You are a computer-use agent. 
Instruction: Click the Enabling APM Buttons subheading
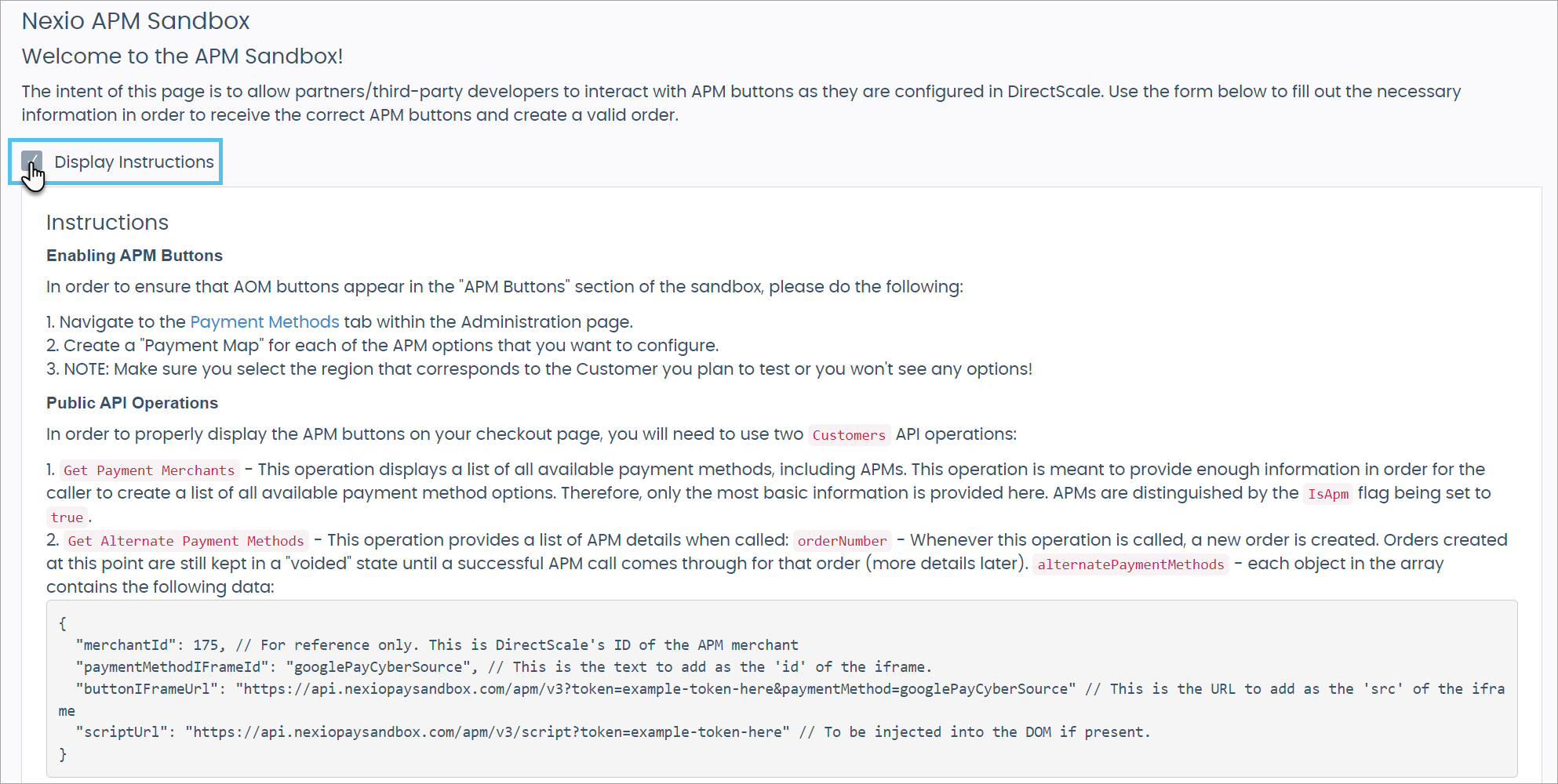(134, 256)
